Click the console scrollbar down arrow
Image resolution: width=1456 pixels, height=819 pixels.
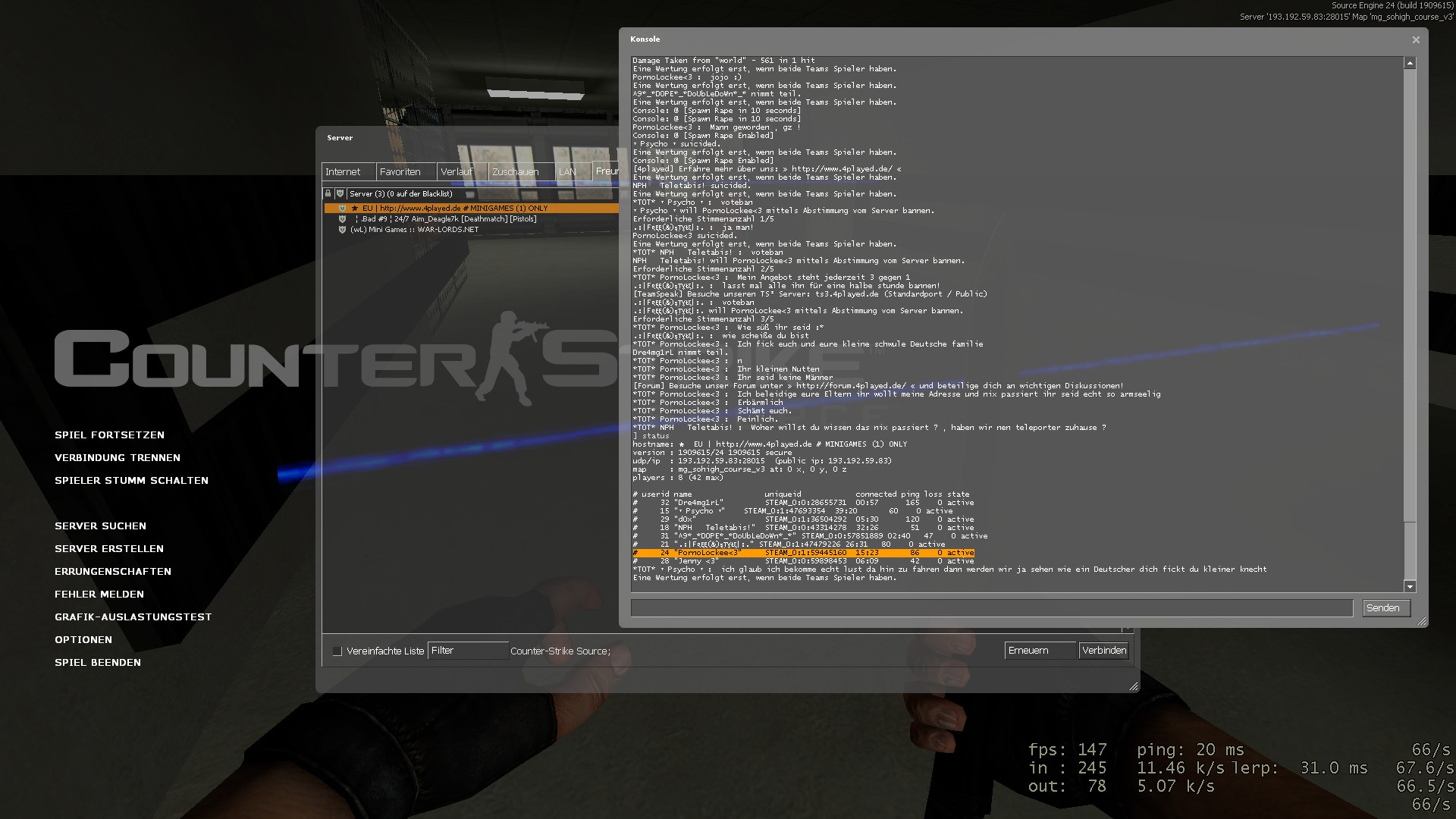coord(1410,586)
